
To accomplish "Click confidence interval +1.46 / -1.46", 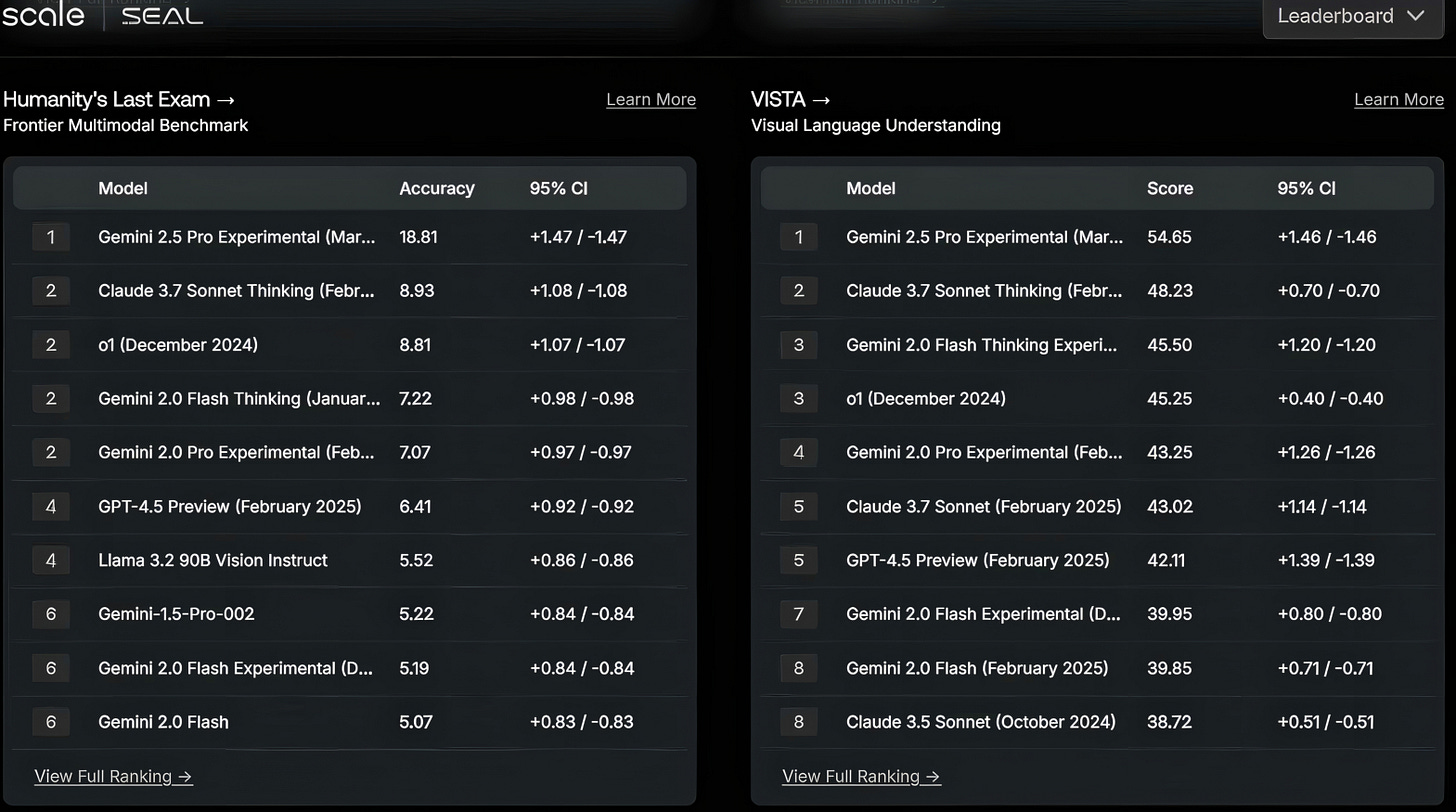I will click(x=1327, y=237).
